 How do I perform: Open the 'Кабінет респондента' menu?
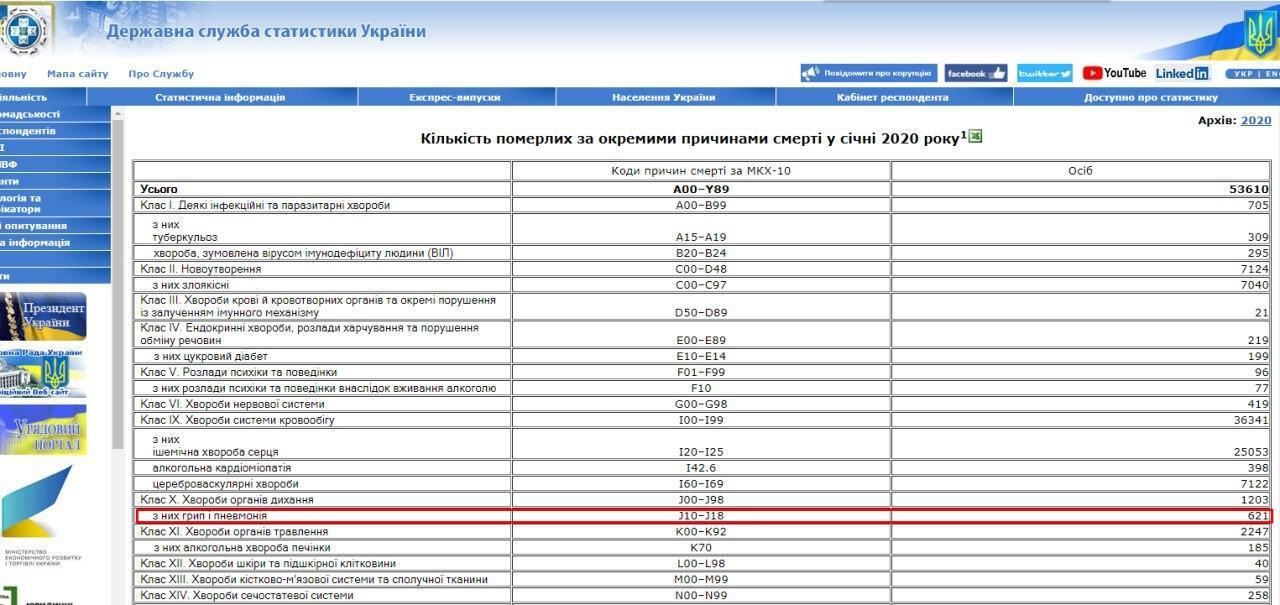click(x=893, y=97)
